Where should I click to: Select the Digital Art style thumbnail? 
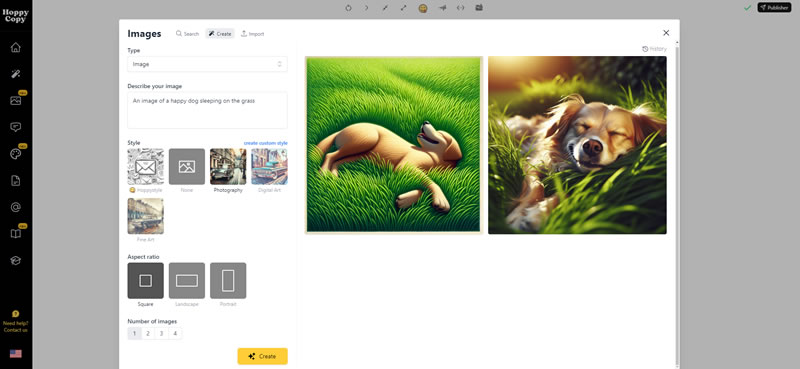point(269,166)
